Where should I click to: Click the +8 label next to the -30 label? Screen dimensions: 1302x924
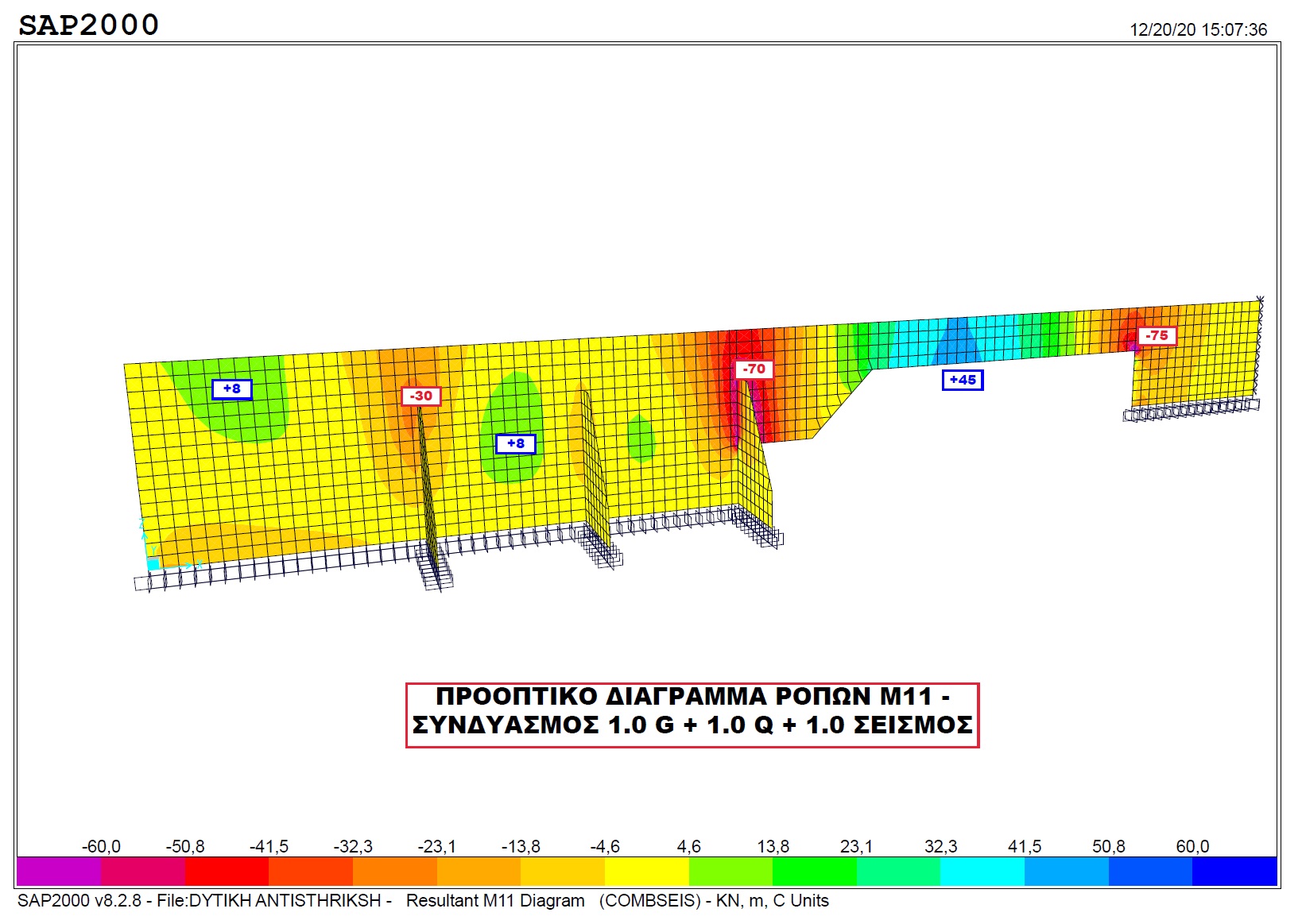pyautogui.click(x=232, y=389)
